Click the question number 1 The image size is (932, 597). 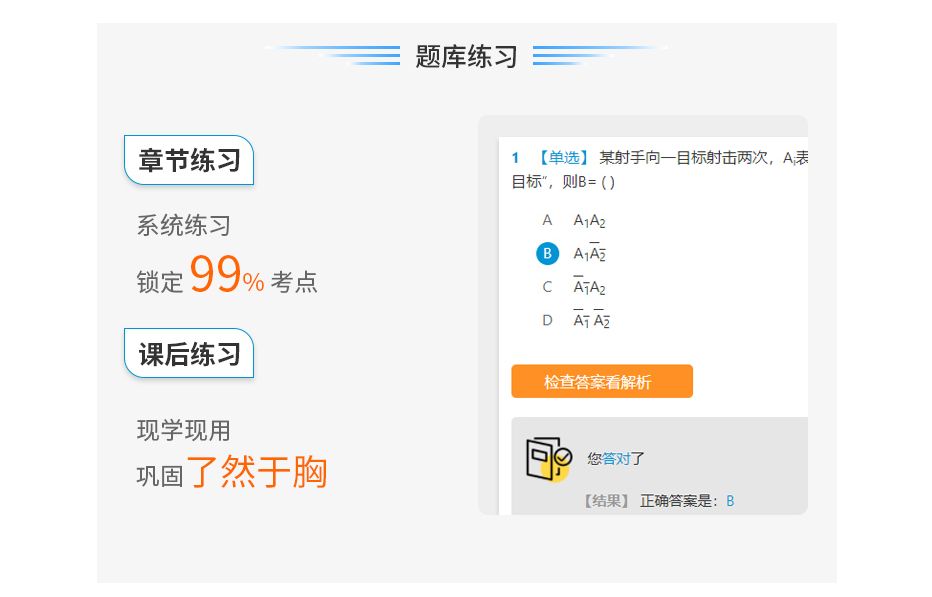(515, 158)
